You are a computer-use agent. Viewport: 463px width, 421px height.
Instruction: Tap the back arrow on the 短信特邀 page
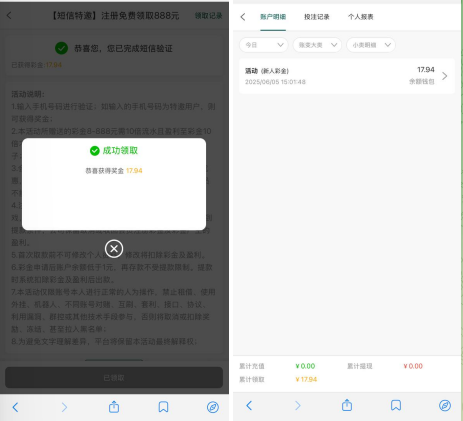(9, 15)
